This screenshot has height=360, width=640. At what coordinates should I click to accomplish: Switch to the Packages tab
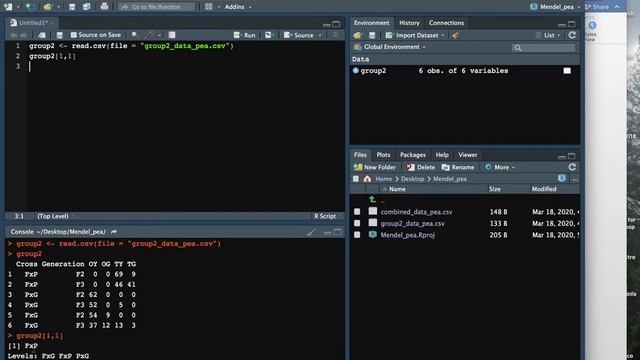point(412,155)
